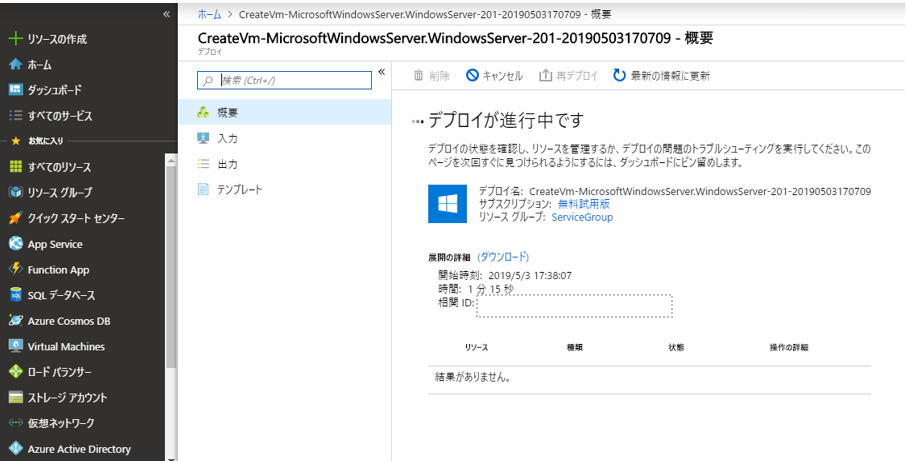Screen dimensions: 906x461
Task: Open the Storage Accounts icon
Action: tap(16, 397)
